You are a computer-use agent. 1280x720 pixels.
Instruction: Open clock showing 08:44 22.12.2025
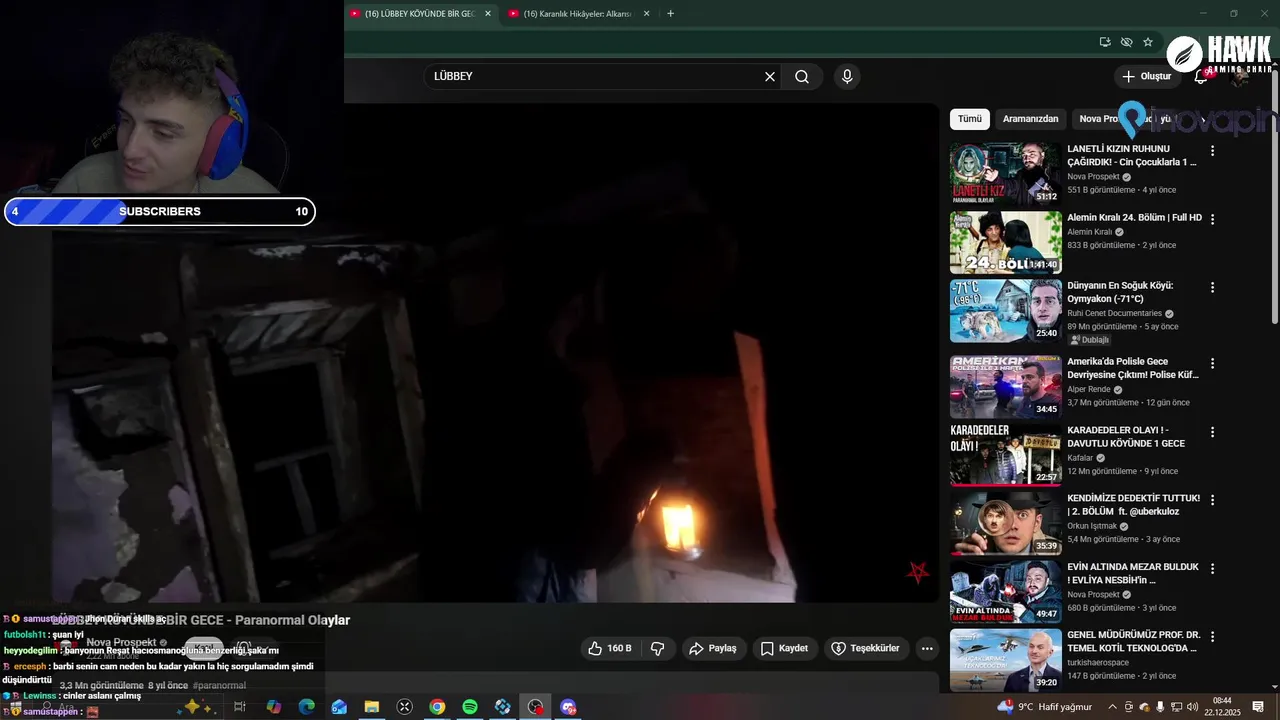pos(1222,707)
